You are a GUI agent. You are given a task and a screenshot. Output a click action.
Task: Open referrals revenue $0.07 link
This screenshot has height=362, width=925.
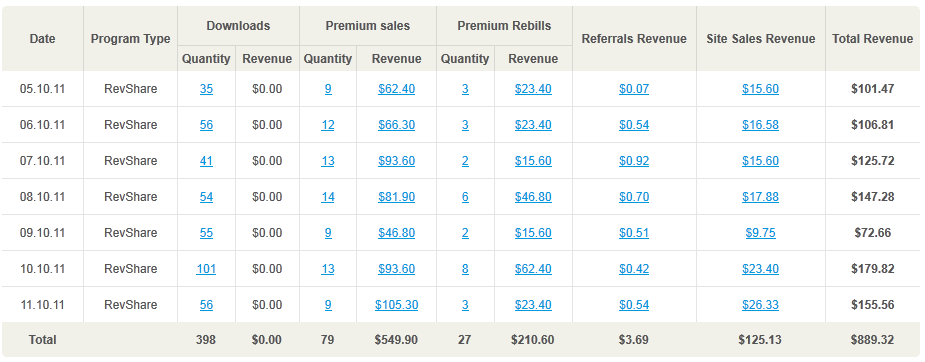634,89
